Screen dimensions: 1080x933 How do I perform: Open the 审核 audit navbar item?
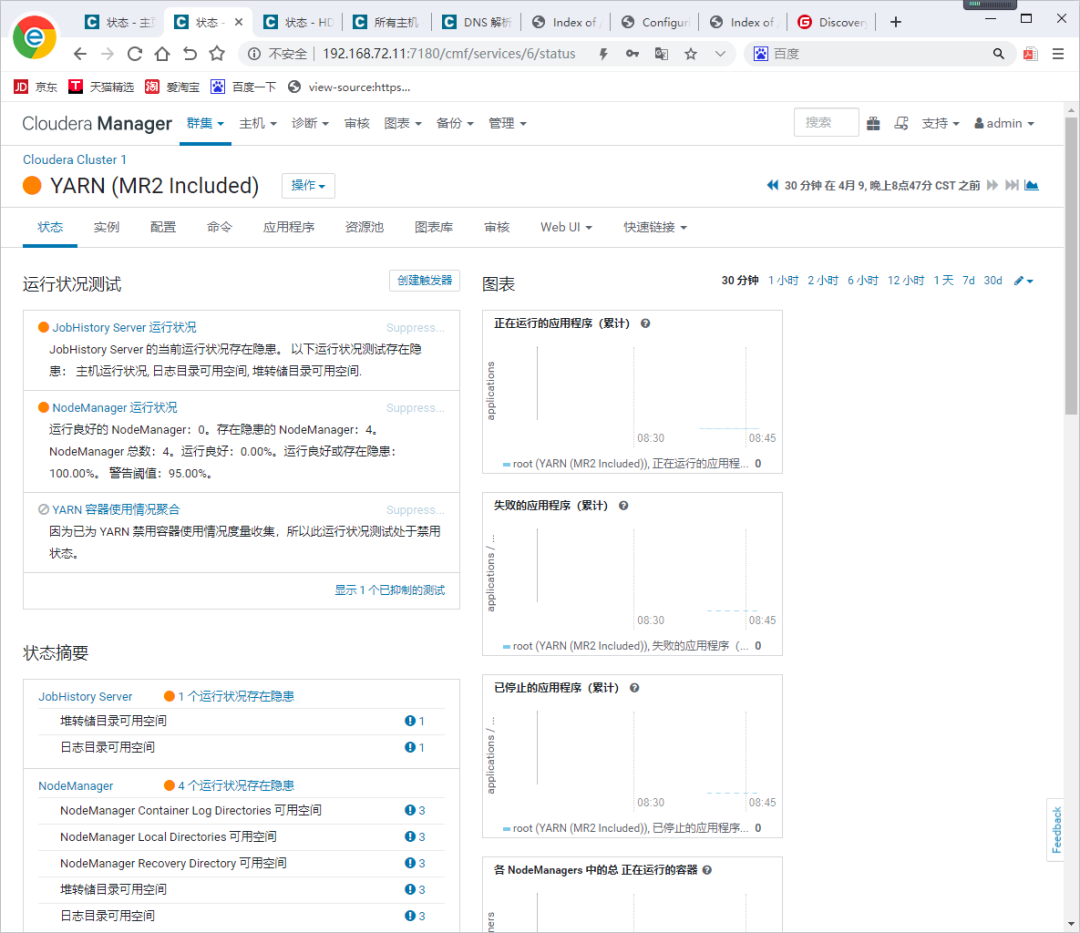tap(357, 123)
